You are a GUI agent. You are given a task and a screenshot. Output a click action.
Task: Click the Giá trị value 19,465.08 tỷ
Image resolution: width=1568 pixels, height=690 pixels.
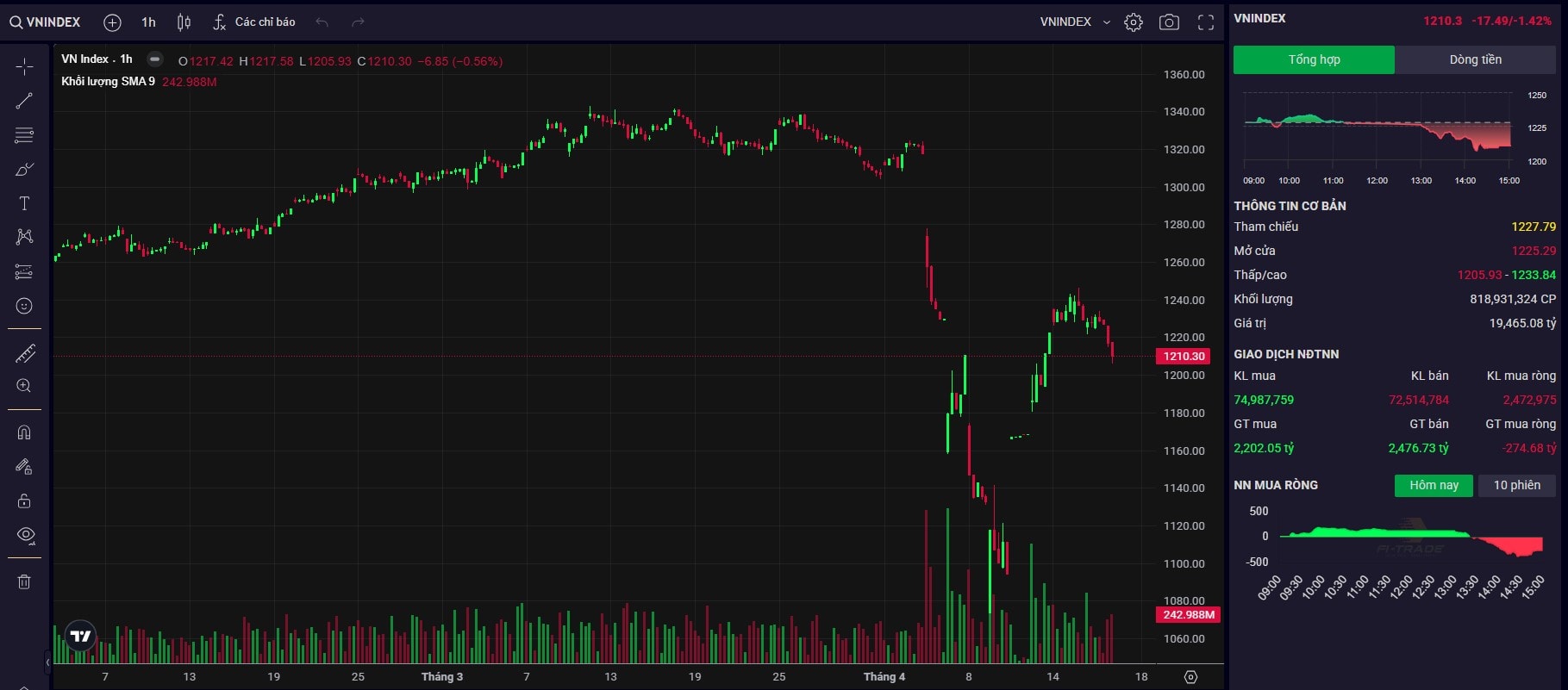point(1522,324)
